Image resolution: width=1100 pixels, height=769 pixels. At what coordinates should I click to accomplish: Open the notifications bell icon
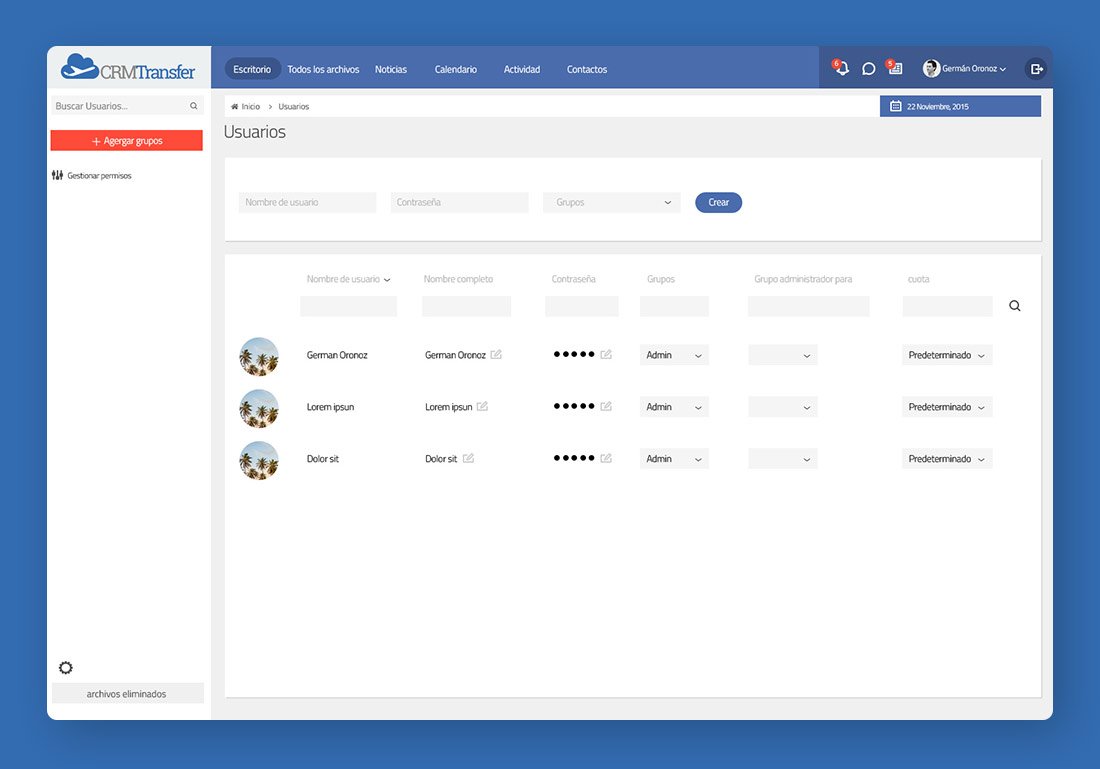pyautogui.click(x=841, y=68)
